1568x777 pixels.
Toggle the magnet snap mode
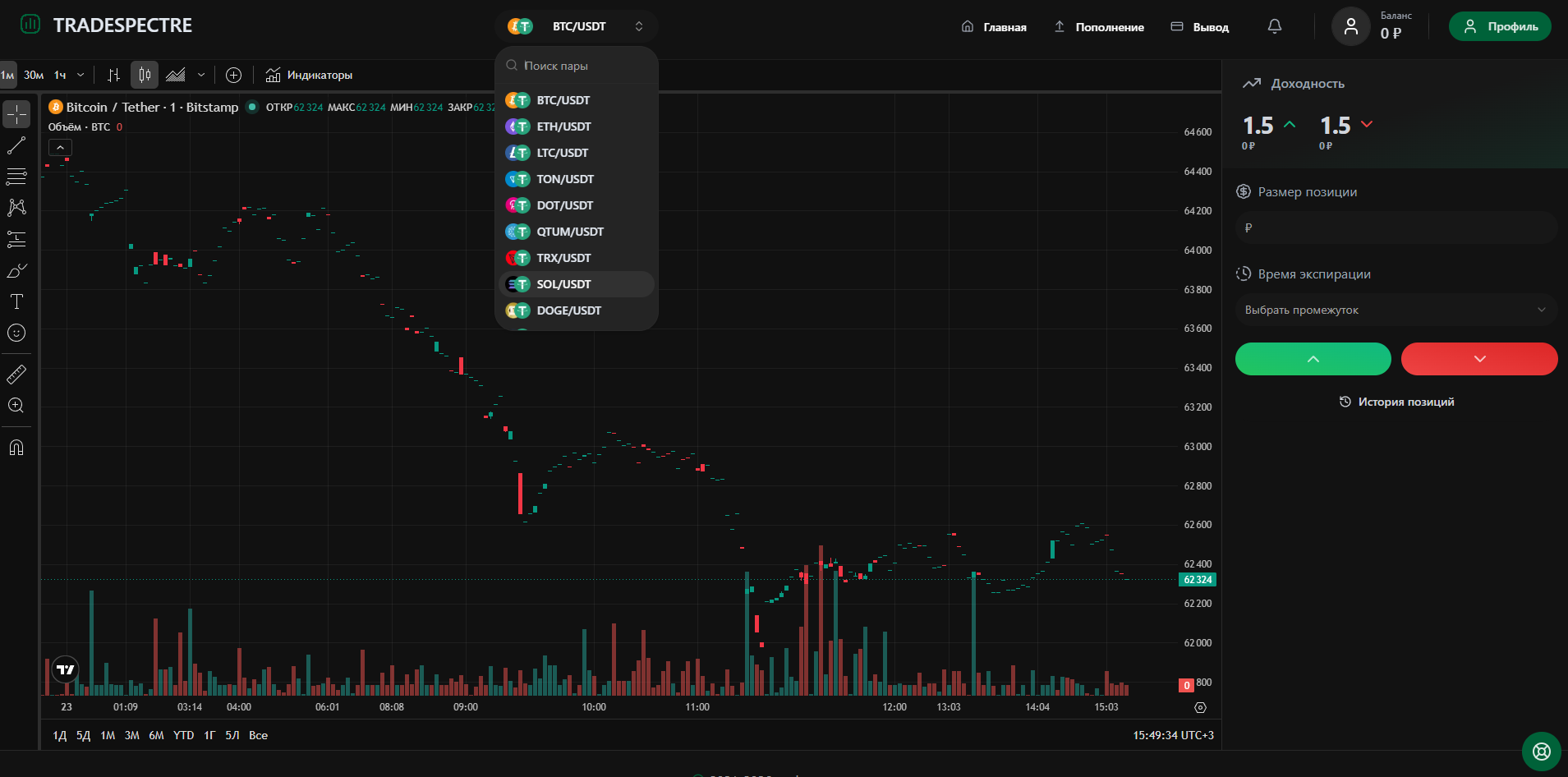point(16,448)
